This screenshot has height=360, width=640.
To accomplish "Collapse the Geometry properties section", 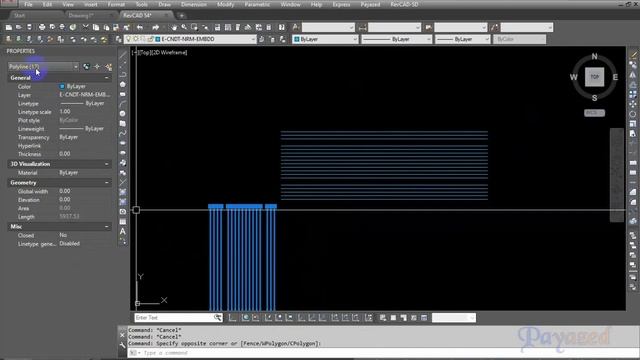I will pyautogui.click(x=107, y=183).
